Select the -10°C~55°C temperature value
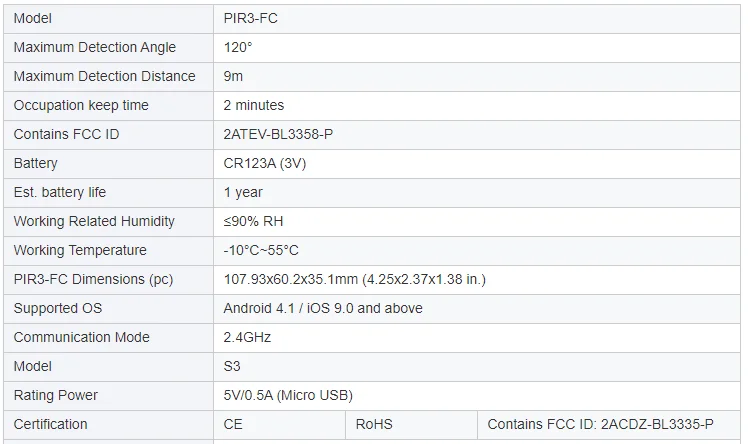The image size is (750, 444). pos(261,250)
